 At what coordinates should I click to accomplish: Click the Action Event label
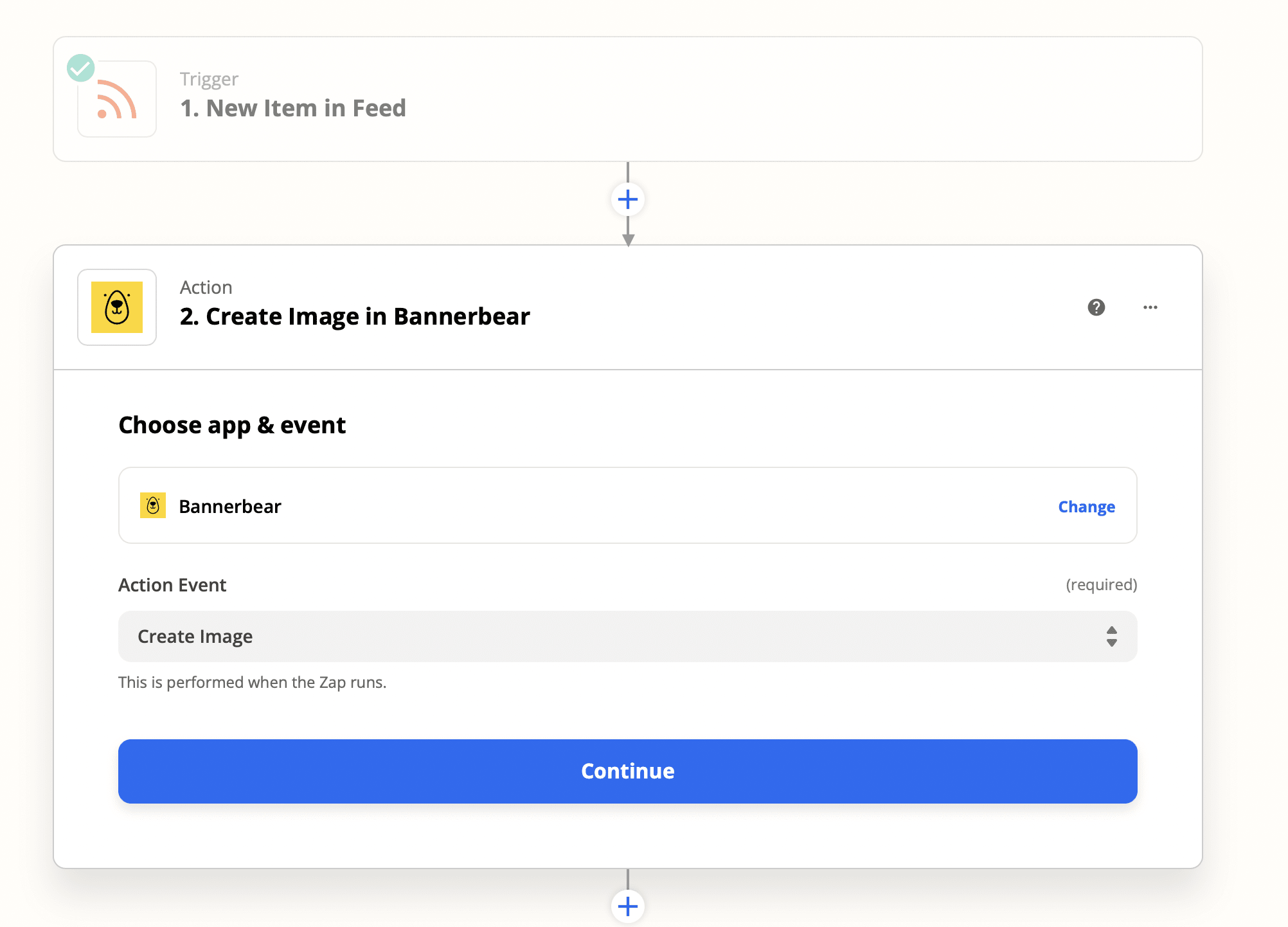point(172,585)
